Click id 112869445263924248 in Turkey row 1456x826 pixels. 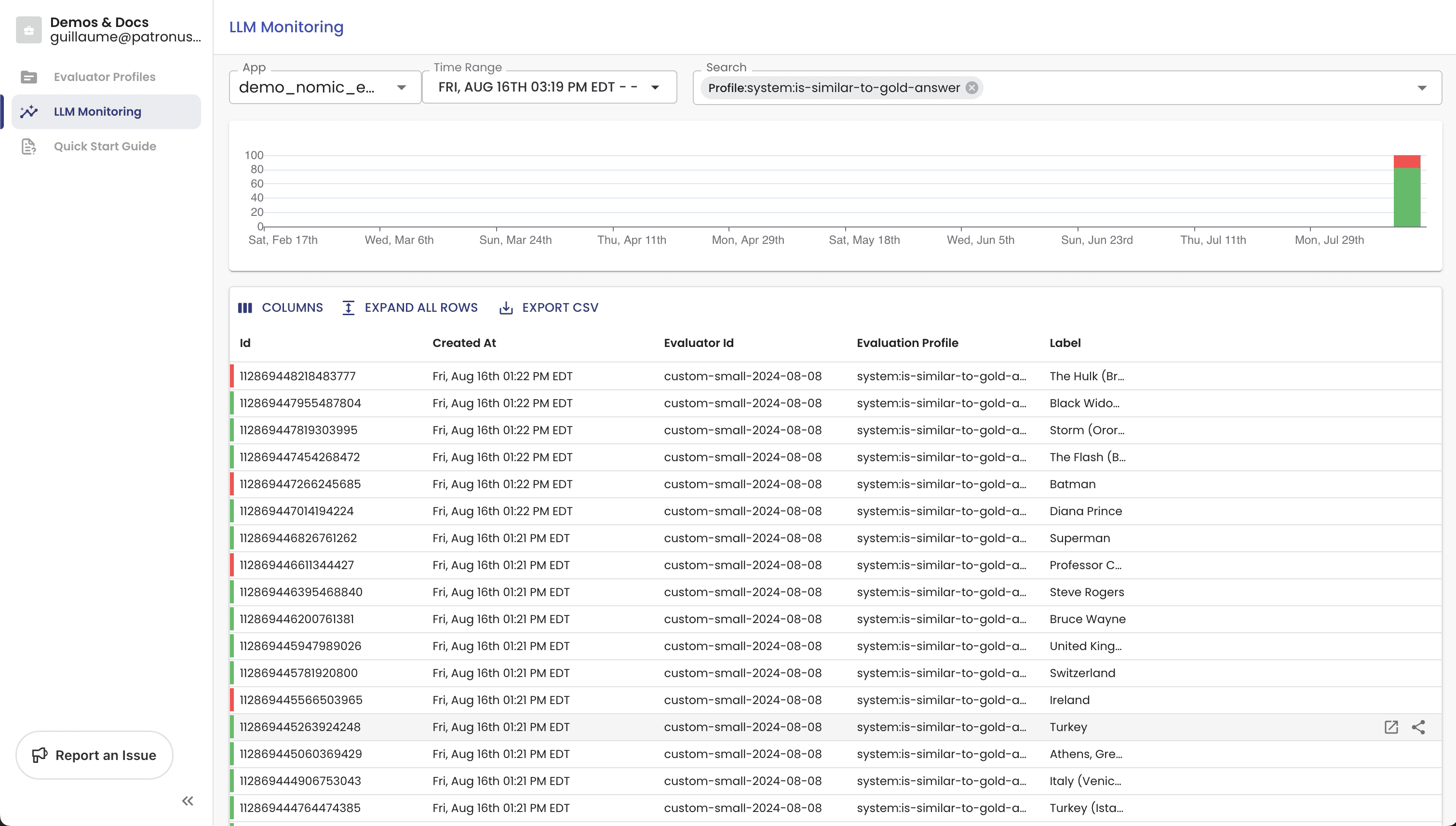(x=300, y=727)
